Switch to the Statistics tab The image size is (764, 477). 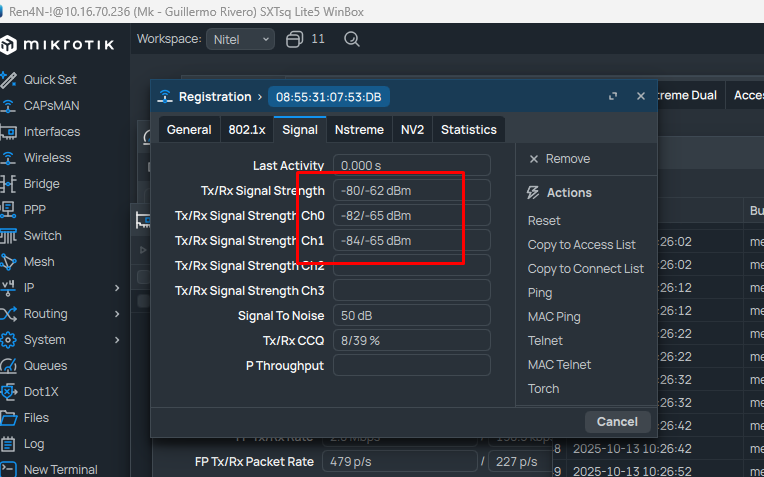coord(468,130)
